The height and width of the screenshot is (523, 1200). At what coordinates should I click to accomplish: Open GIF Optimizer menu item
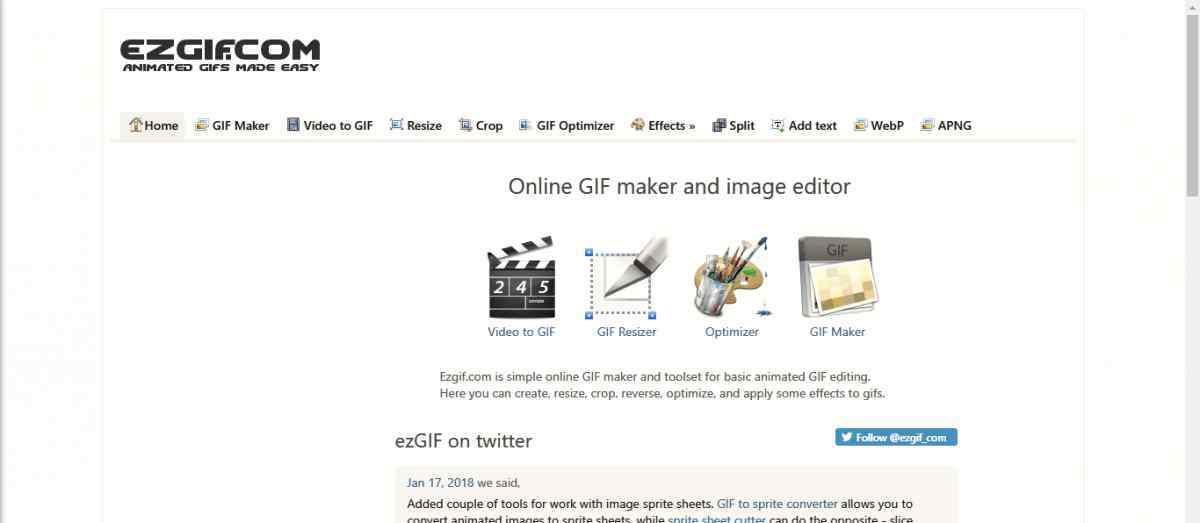click(567, 125)
